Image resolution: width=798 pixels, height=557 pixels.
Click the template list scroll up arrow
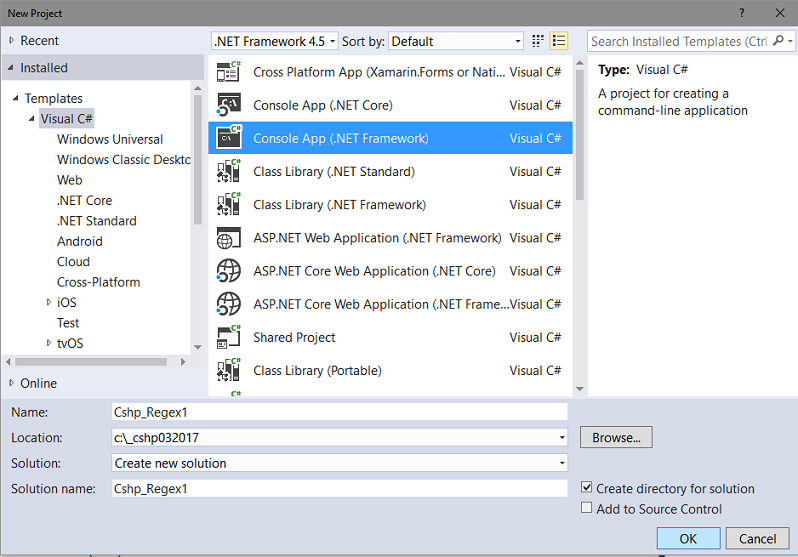580,63
